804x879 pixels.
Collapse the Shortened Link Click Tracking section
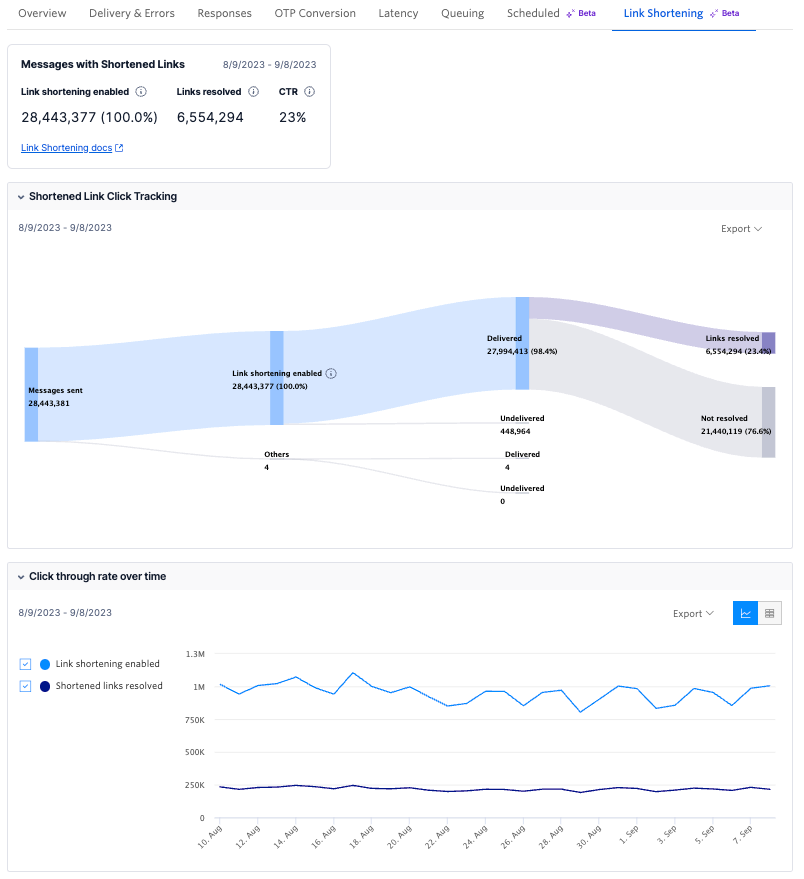(23, 196)
